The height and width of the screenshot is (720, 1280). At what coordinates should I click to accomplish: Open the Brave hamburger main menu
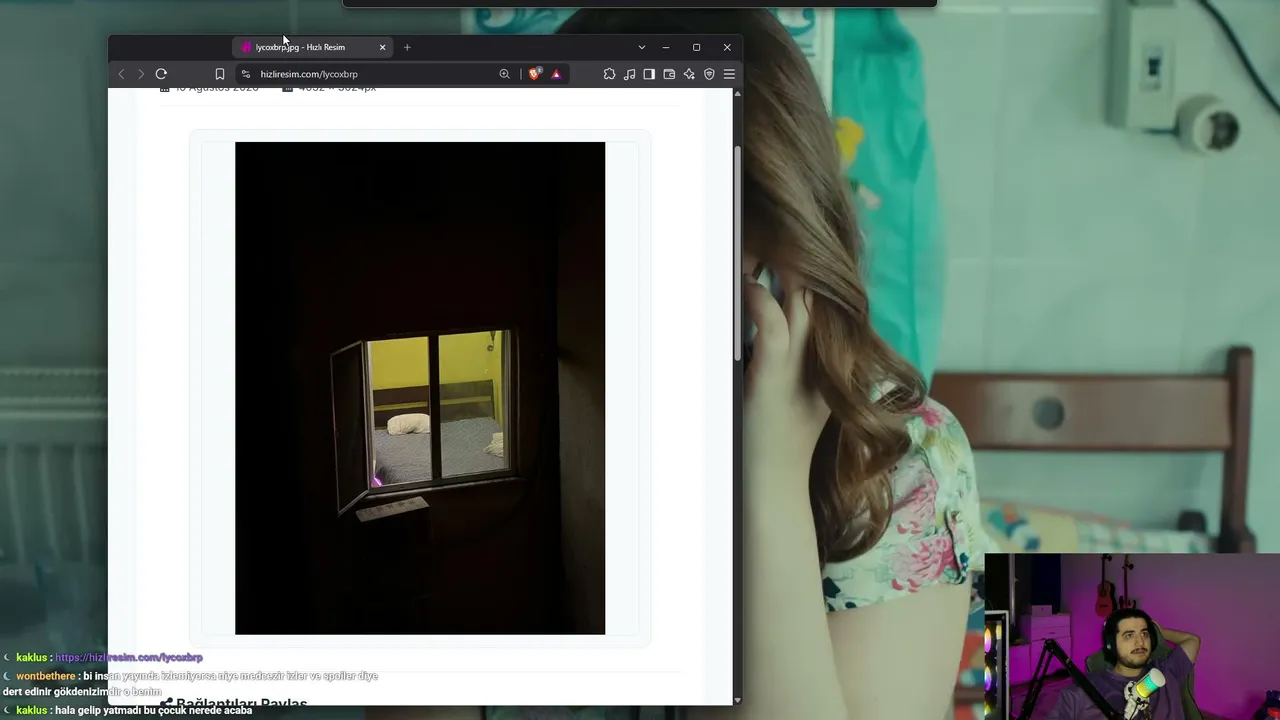(x=729, y=74)
